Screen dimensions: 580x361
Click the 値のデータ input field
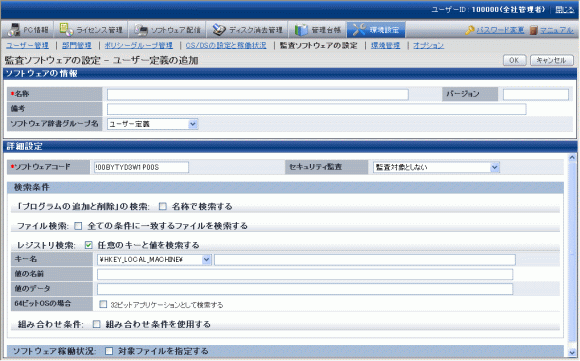pyautogui.click(x=305, y=289)
